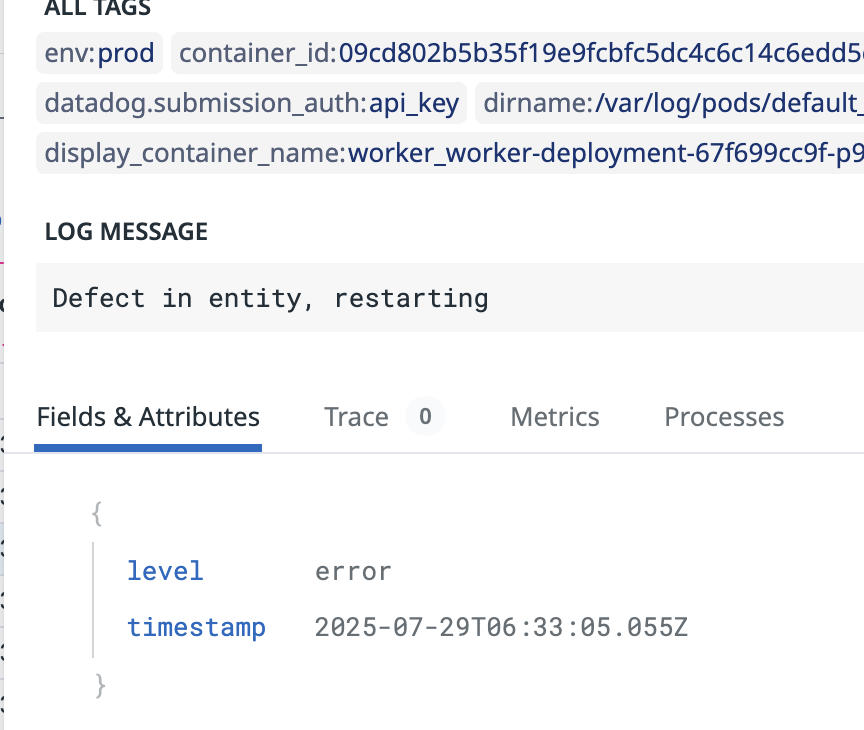
Task: Click the LOG MESSAGE section heading
Action: (x=126, y=232)
